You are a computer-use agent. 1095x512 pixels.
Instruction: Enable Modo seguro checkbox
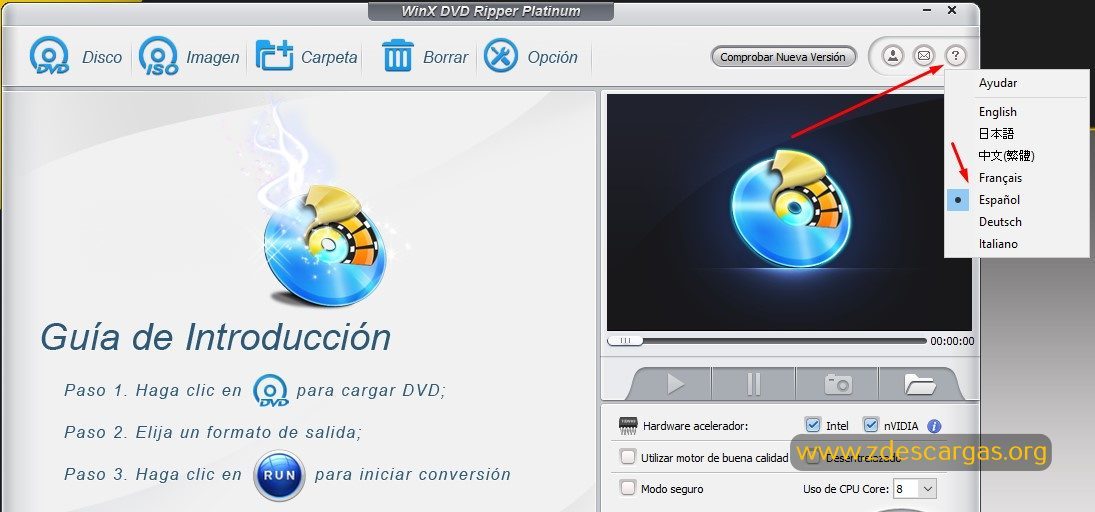(x=628, y=488)
